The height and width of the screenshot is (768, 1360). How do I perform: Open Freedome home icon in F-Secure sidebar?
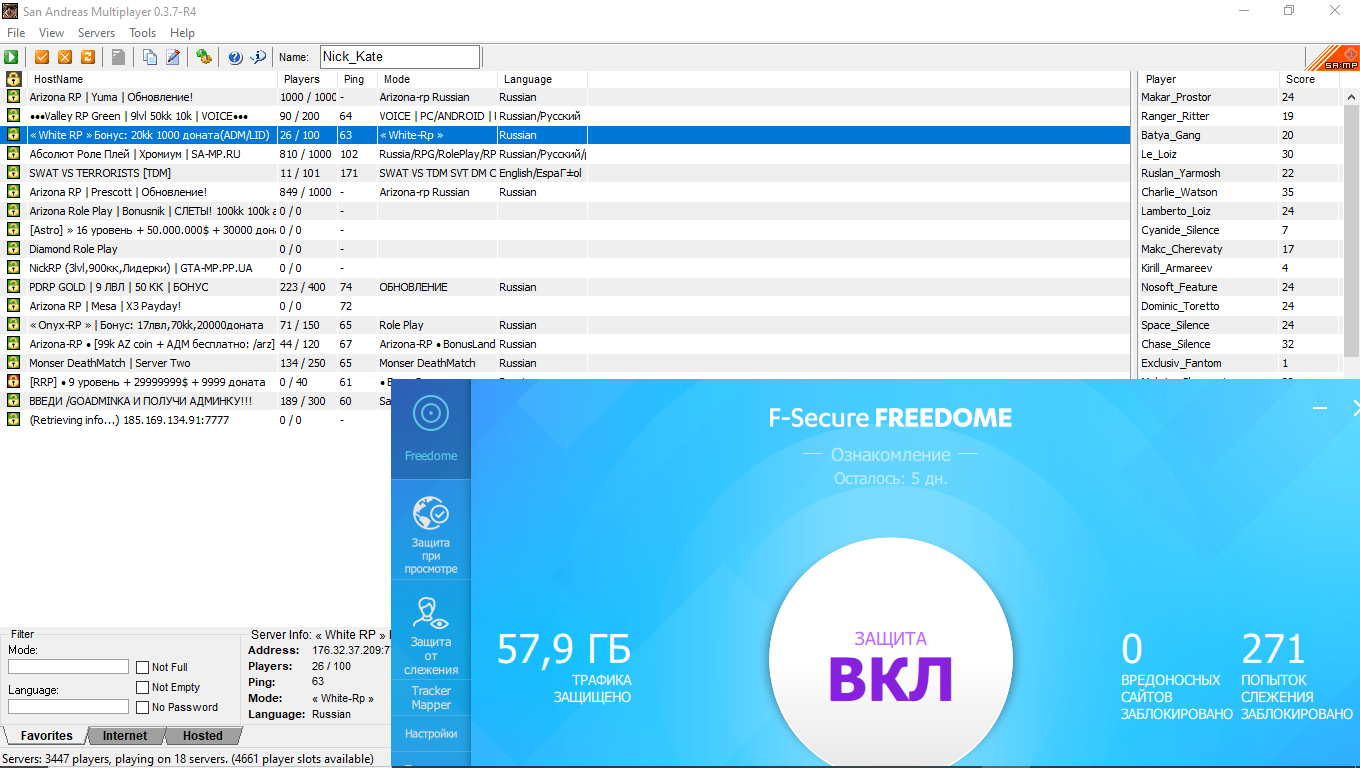pyautogui.click(x=431, y=429)
